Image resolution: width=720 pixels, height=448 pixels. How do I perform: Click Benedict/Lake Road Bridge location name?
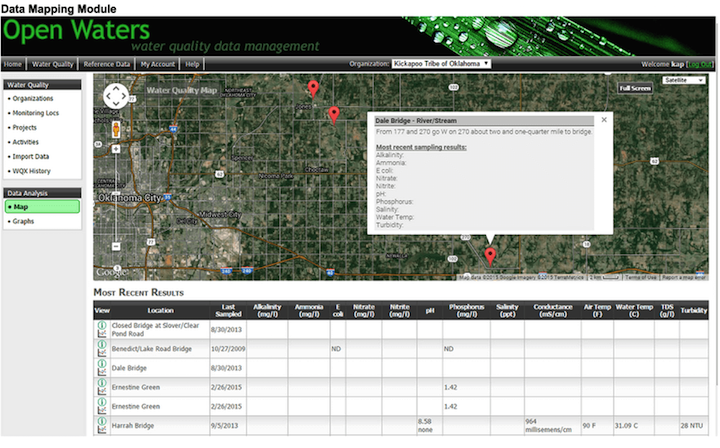coord(152,349)
